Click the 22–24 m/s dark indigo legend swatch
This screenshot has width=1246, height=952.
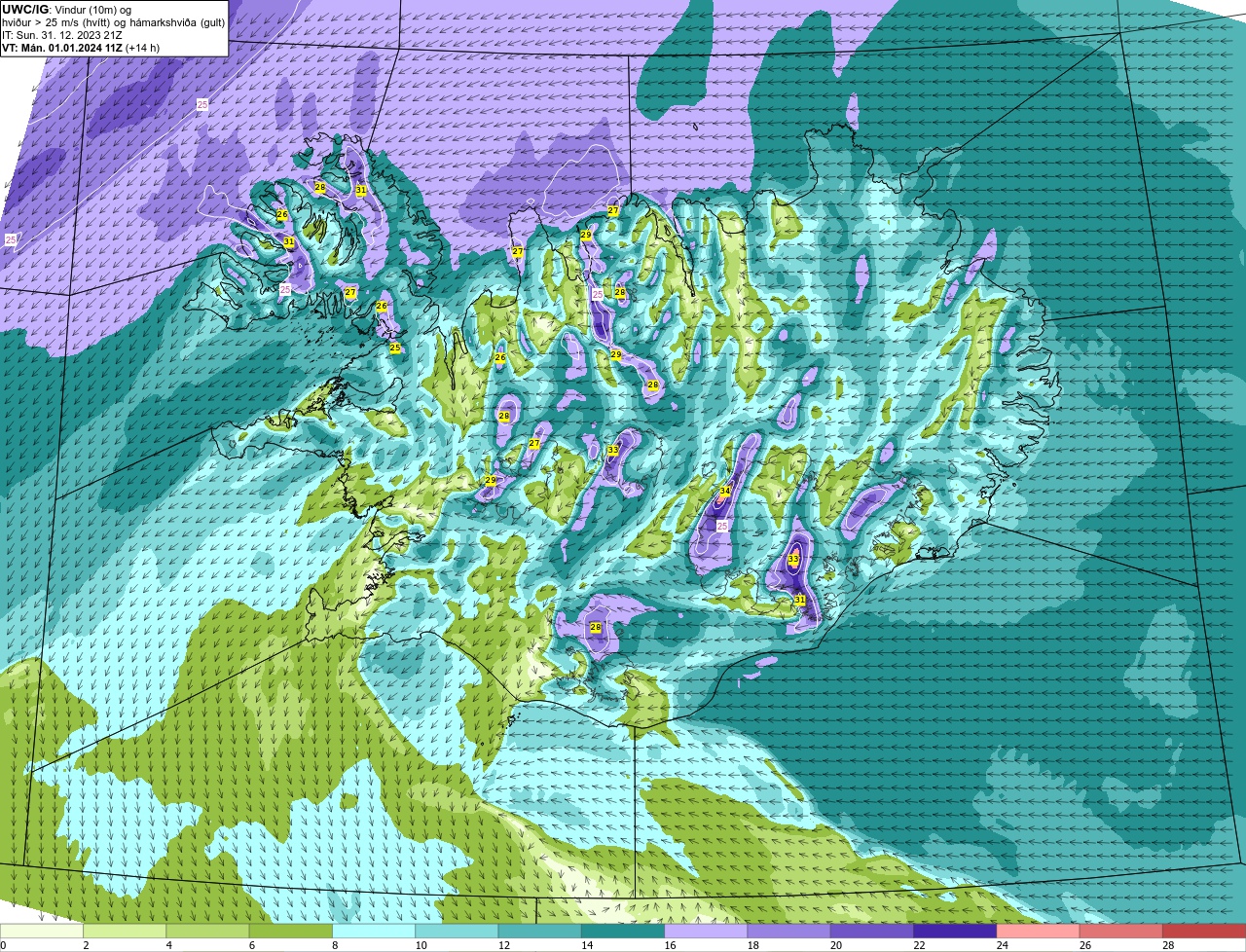955,932
